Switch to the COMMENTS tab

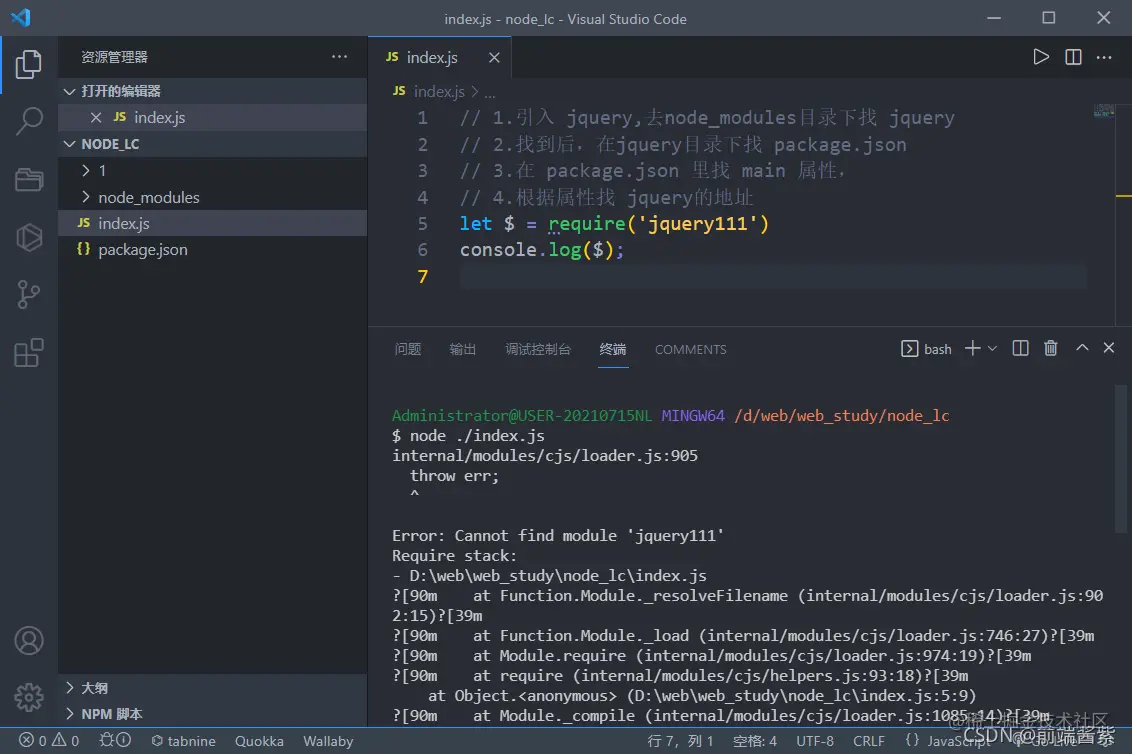690,350
